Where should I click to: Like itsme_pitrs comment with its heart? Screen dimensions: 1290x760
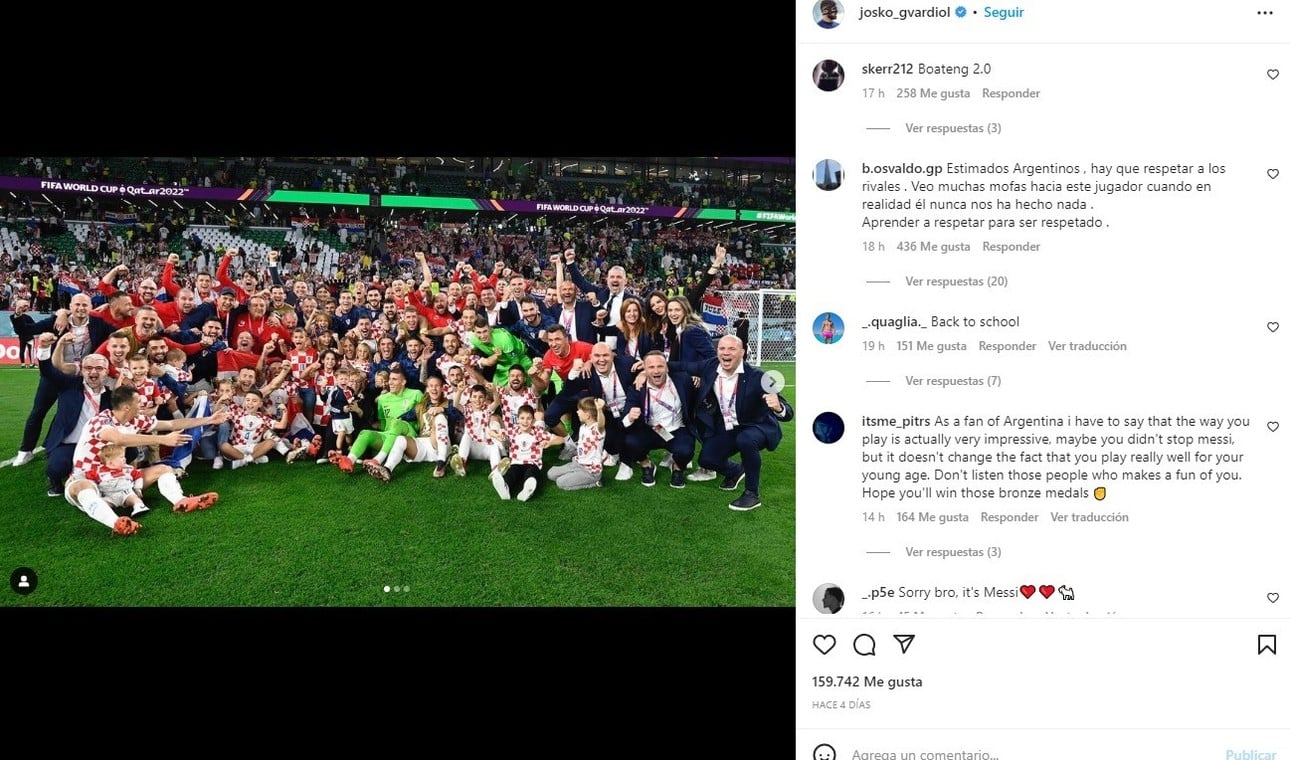tap(1272, 427)
